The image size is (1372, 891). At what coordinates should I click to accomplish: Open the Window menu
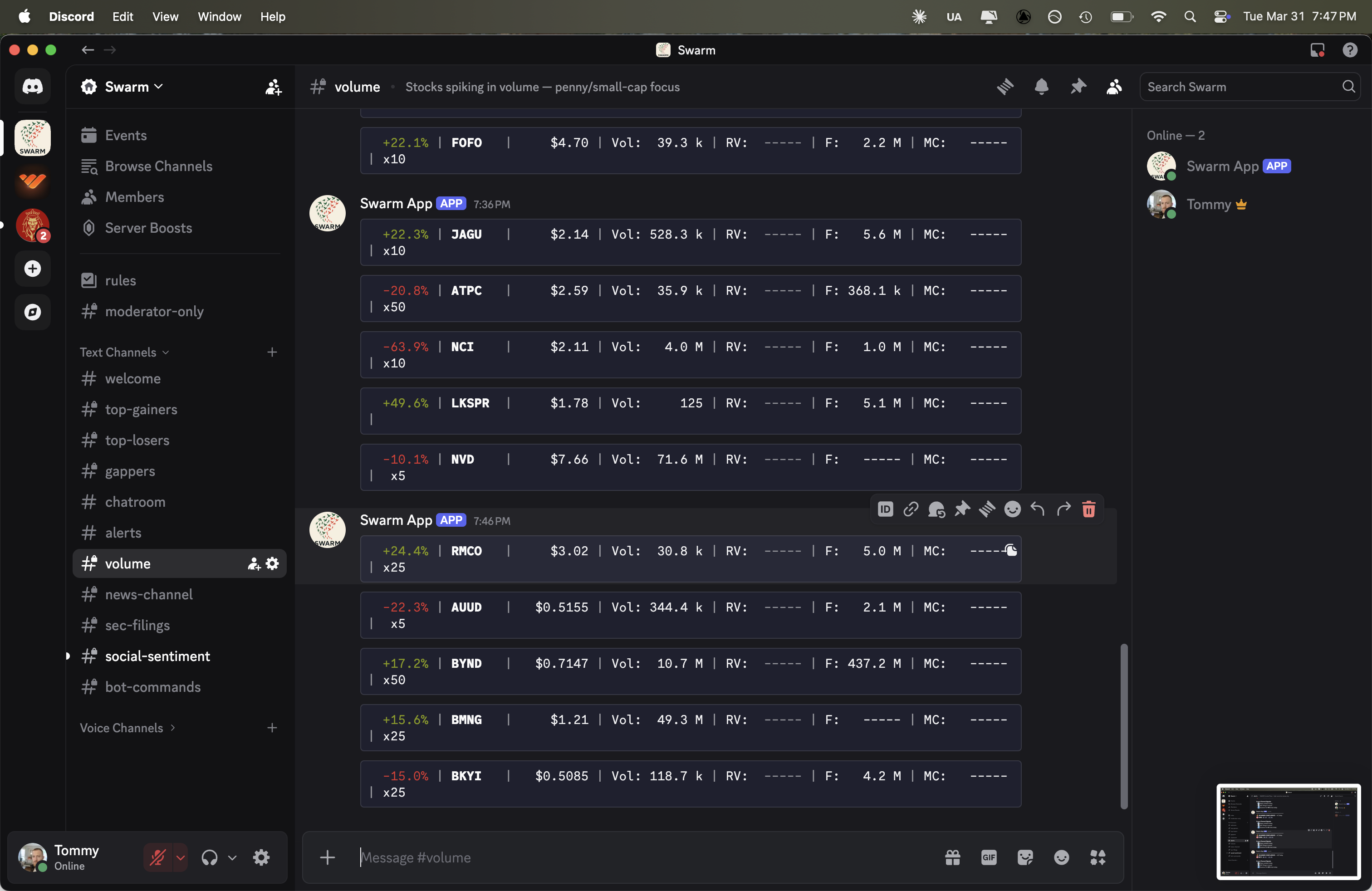click(219, 17)
